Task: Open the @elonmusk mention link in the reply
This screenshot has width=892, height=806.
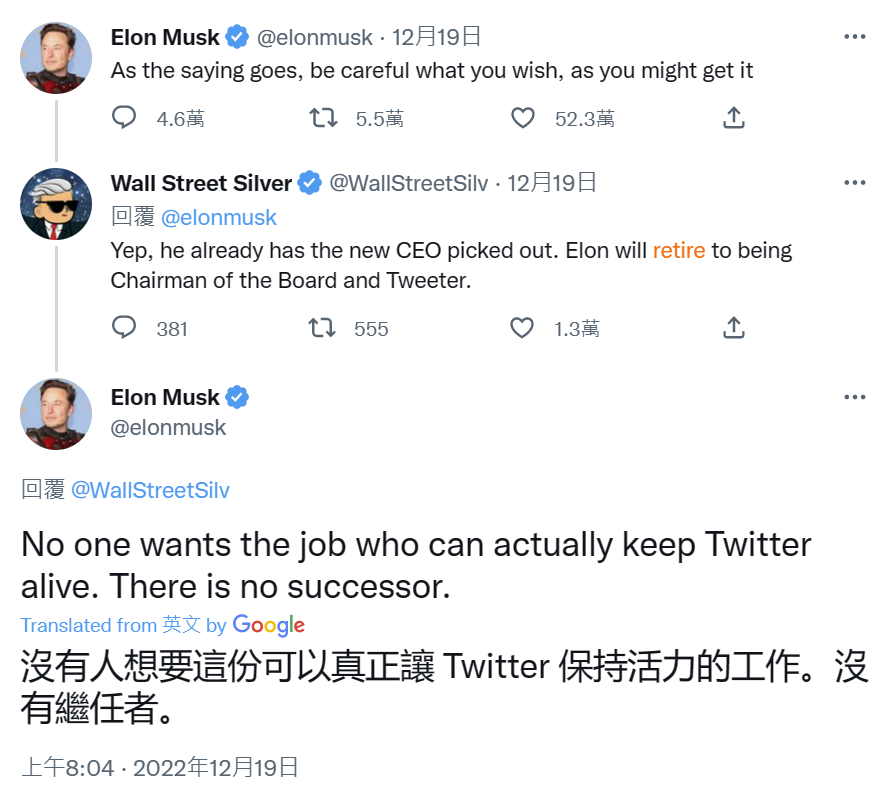Action: point(219,217)
